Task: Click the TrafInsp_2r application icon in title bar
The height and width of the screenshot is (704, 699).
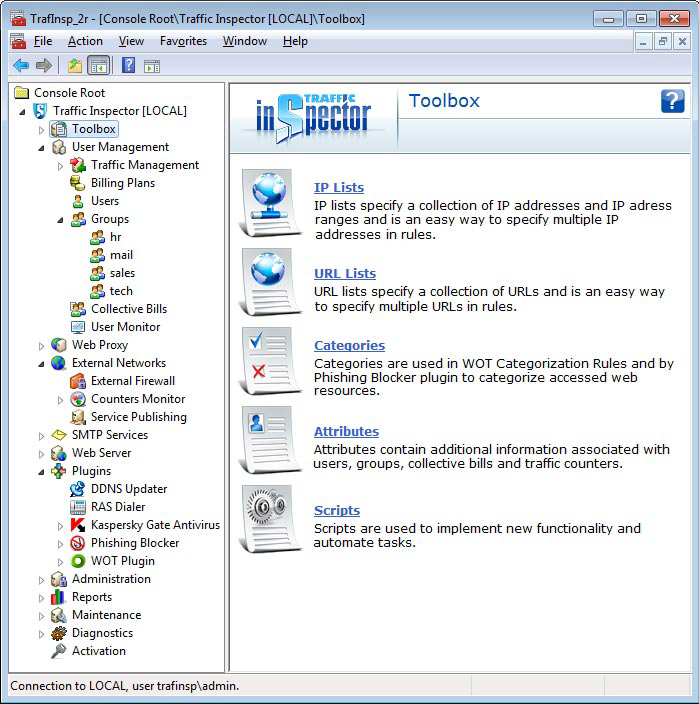Action: coord(18,18)
